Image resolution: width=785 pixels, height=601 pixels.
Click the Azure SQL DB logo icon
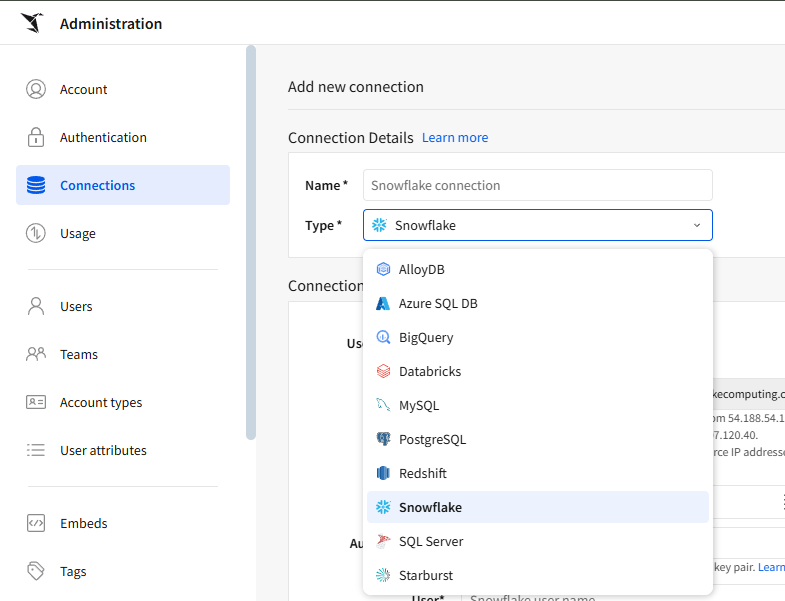coord(383,304)
